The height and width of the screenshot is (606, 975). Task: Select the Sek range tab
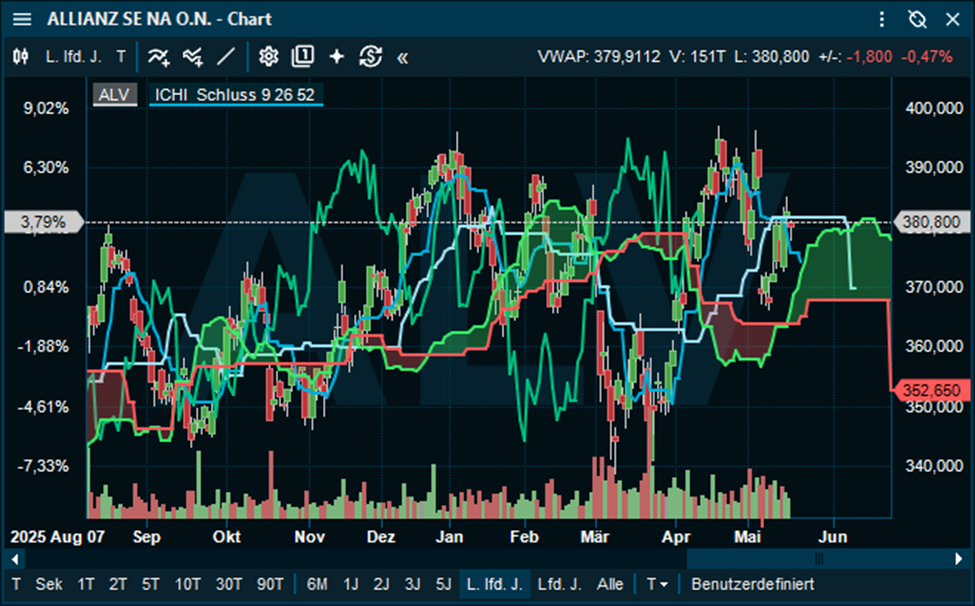point(49,584)
